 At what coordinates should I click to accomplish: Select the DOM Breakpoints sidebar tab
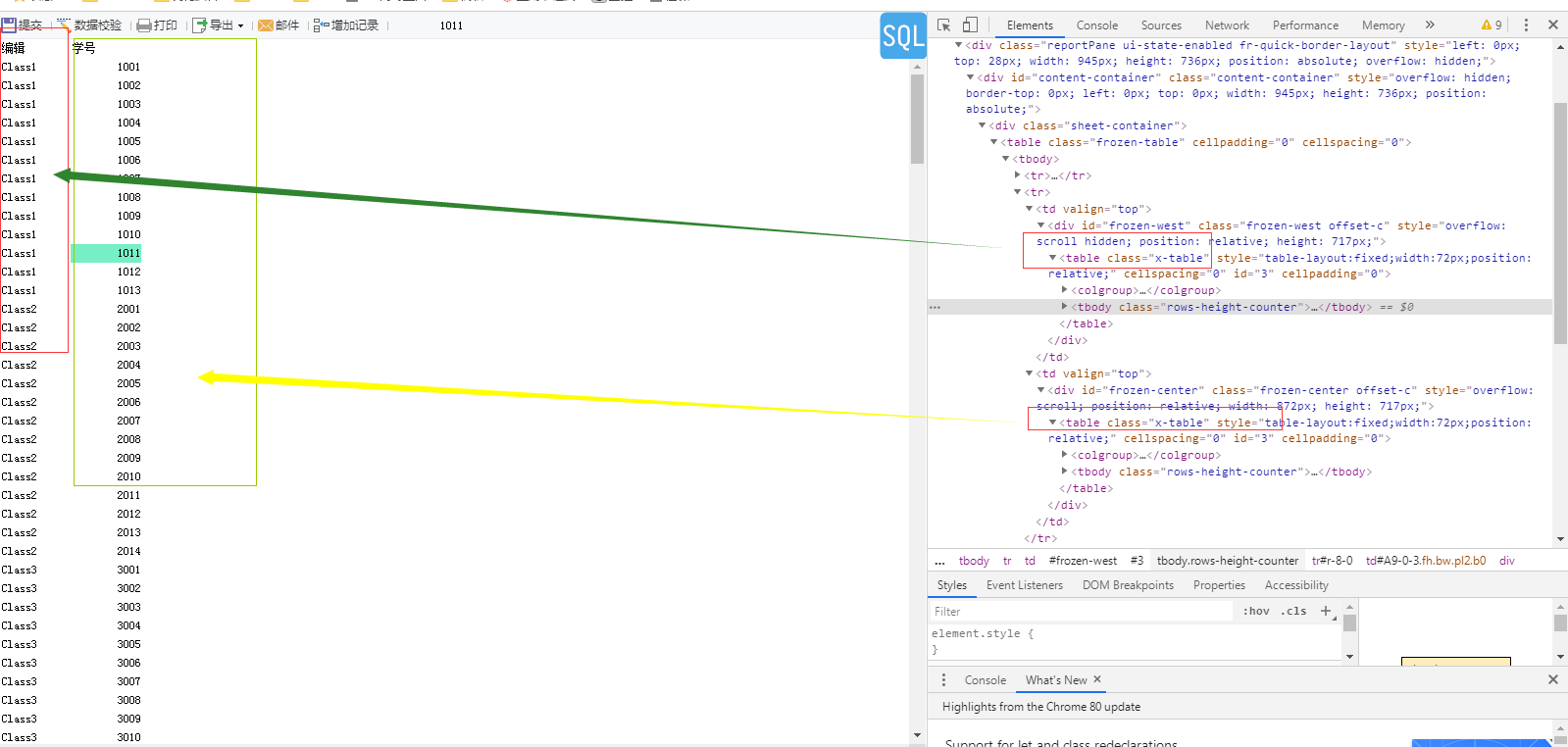[1128, 585]
